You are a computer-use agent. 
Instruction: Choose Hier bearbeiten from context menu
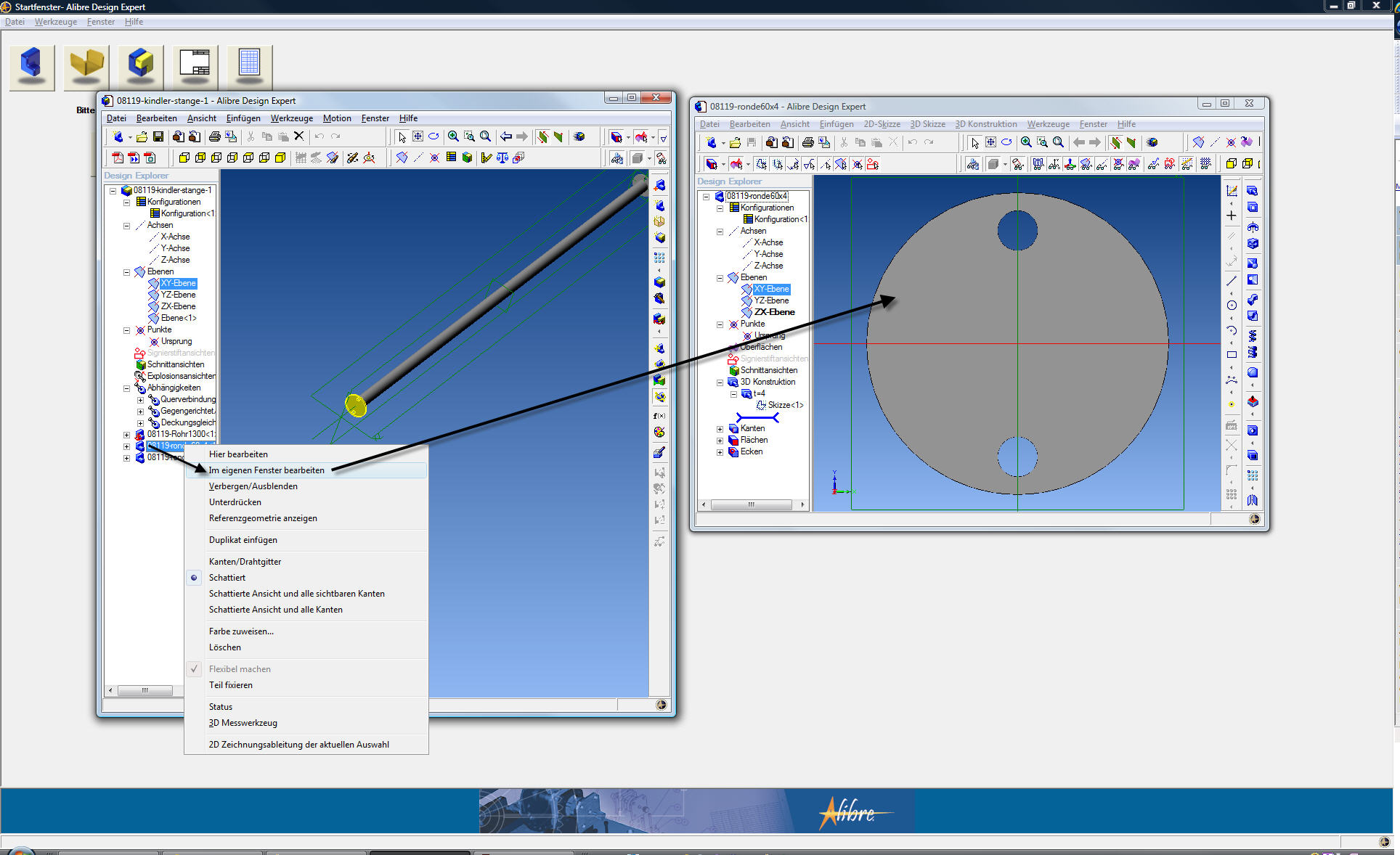point(306,454)
